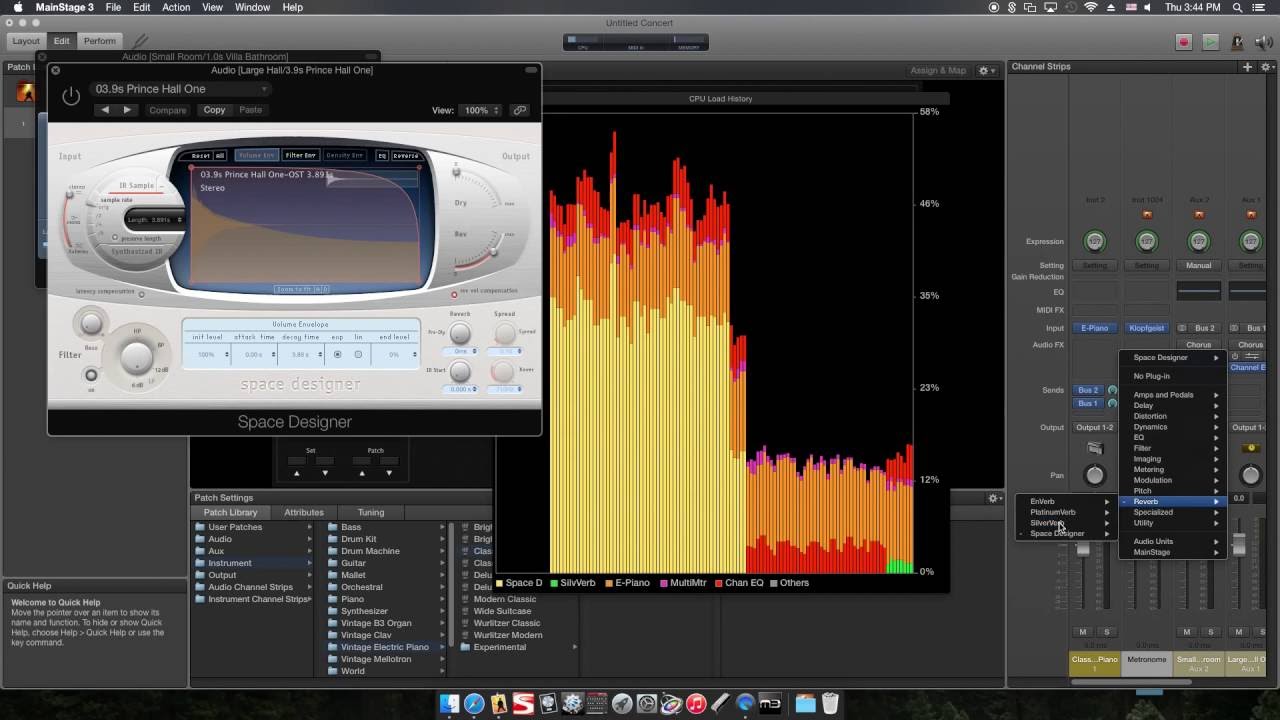Image resolution: width=1280 pixels, height=720 pixels.
Task: Click the red record button in toolbar
Action: point(1184,42)
